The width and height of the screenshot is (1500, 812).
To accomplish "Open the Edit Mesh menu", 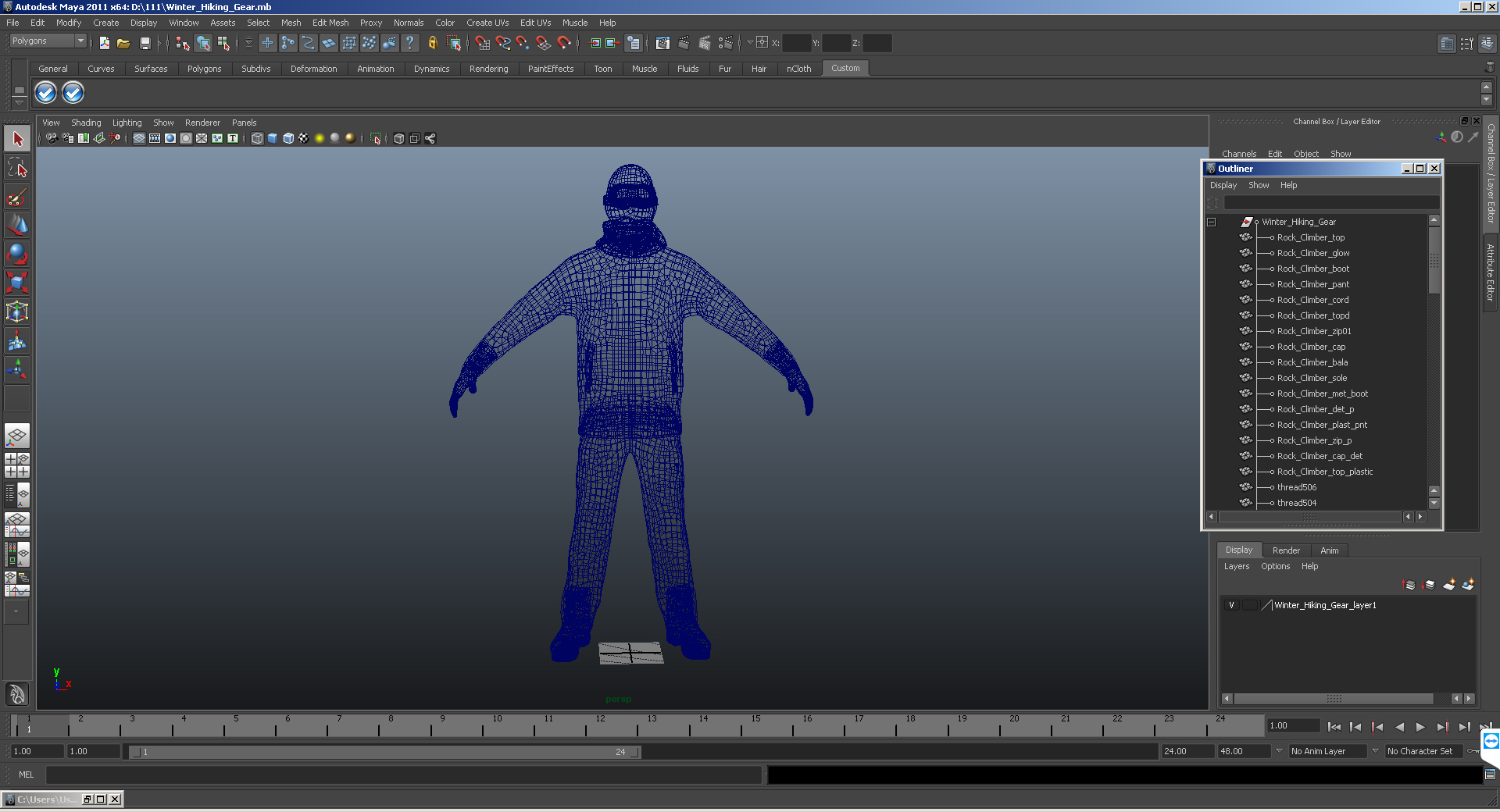I will pyautogui.click(x=330, y=23).
